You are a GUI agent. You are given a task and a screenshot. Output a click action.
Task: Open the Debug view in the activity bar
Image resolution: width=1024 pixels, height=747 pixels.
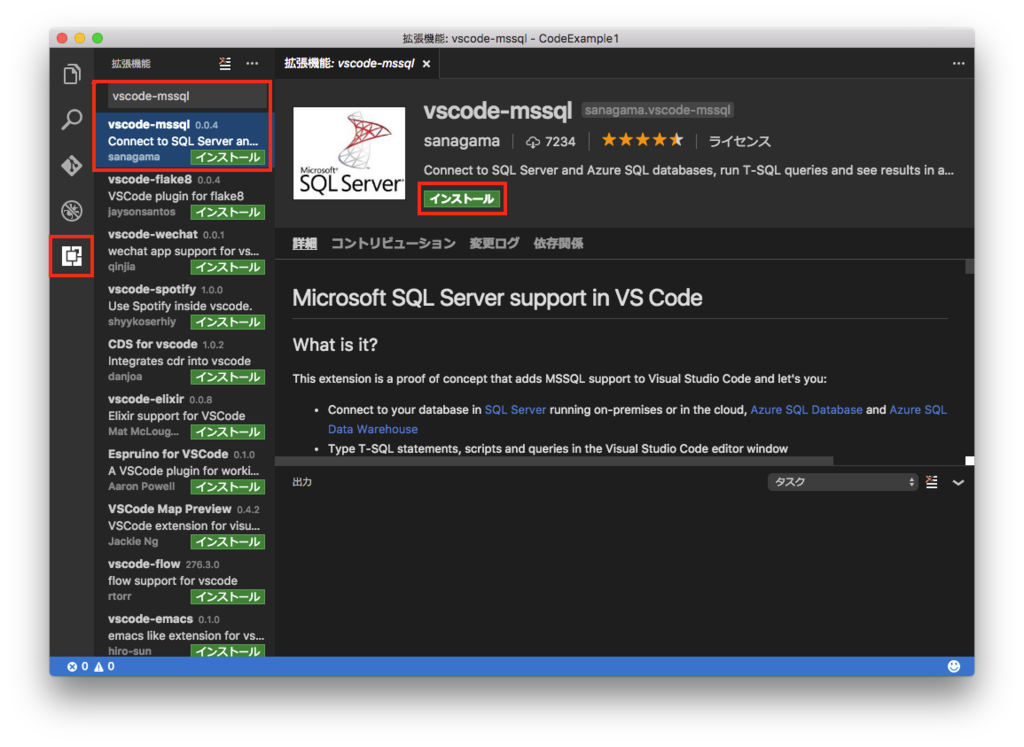tap(72, 211)
